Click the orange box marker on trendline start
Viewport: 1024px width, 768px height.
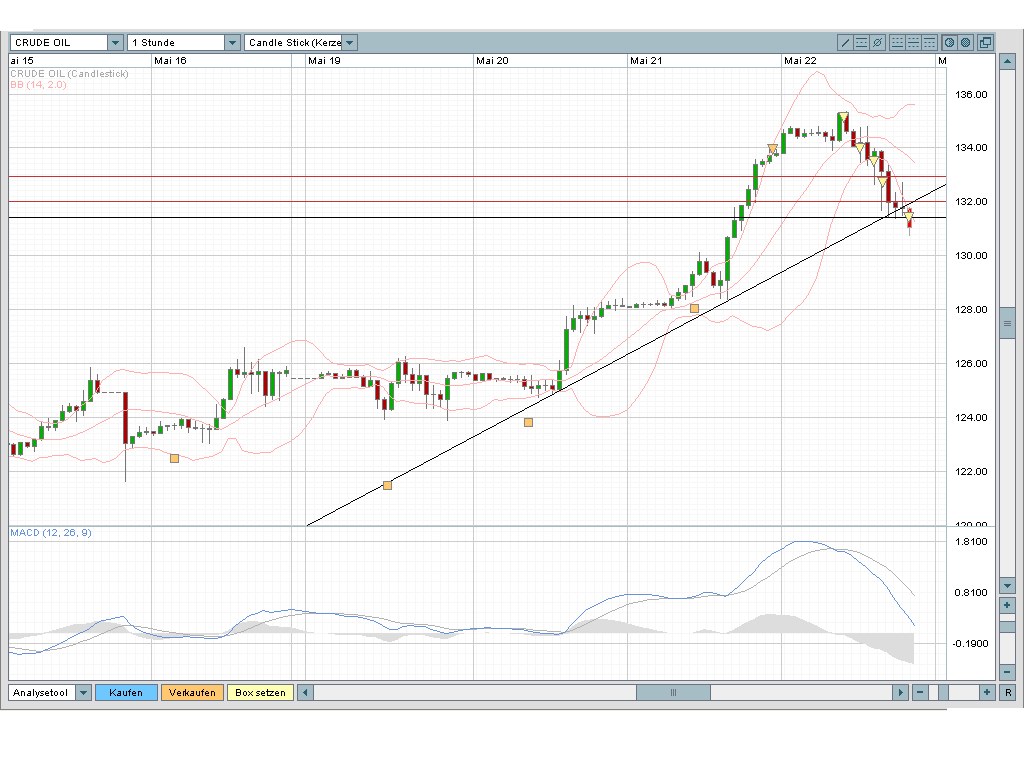point(387,485)
